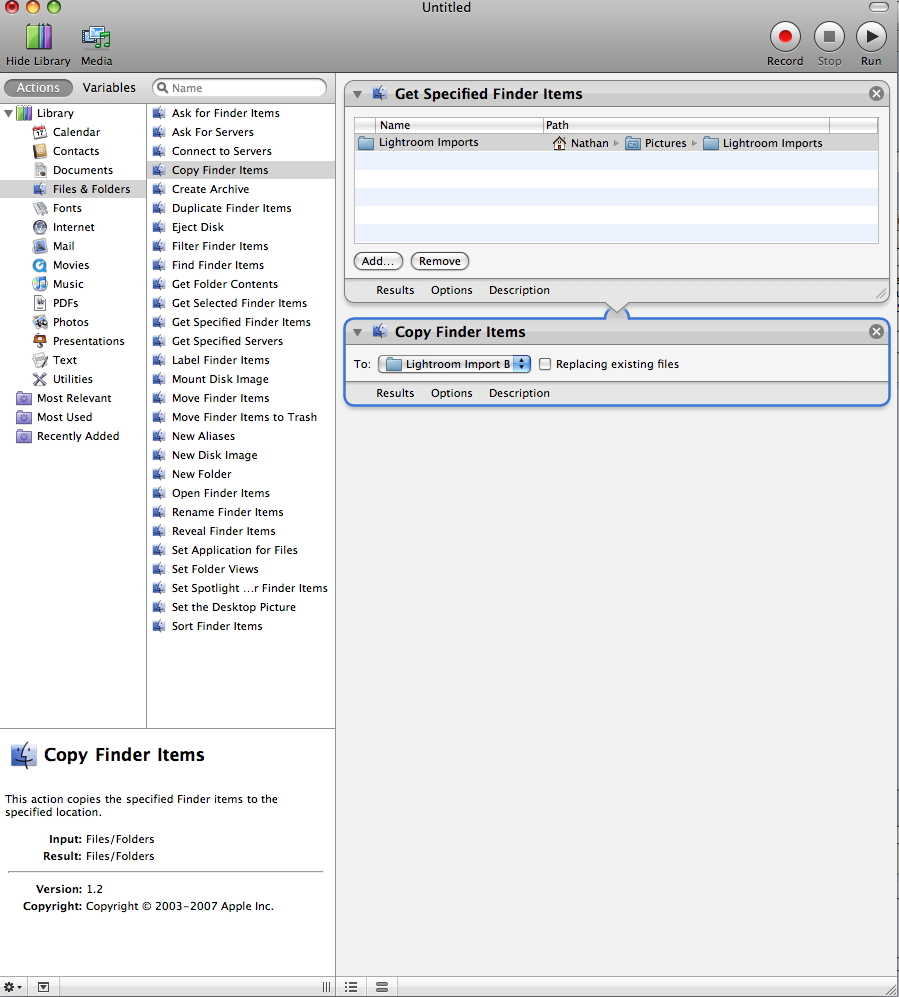
Task: Click the Name column header
Action: 459,125
